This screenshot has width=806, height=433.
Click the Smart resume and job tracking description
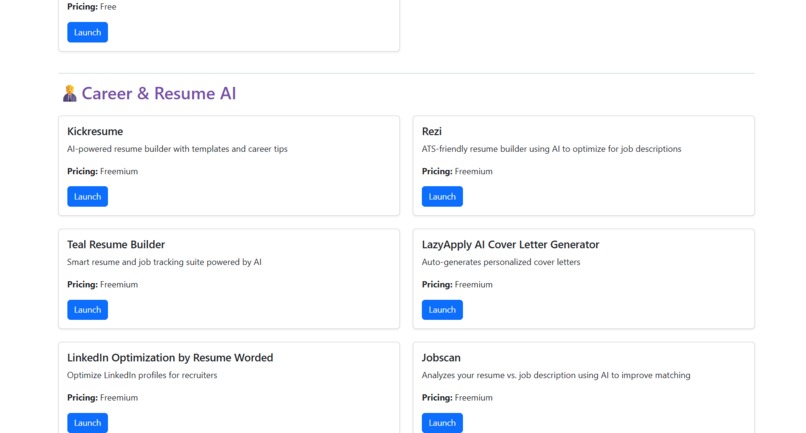pos(164,262)
